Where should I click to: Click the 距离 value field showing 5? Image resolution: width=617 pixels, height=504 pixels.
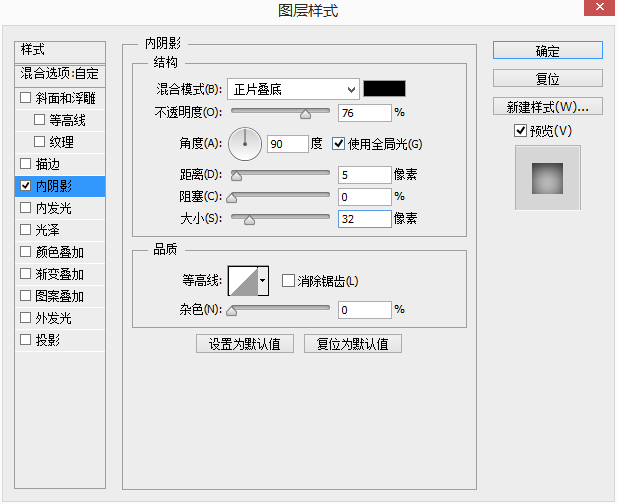[x=364, y=175]
